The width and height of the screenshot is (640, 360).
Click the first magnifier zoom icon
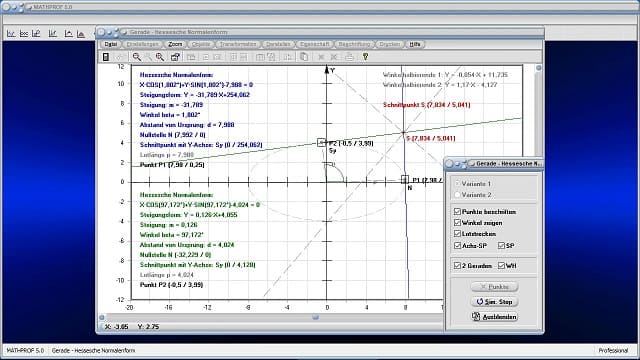pyautogui.click(x=137, y=57)
